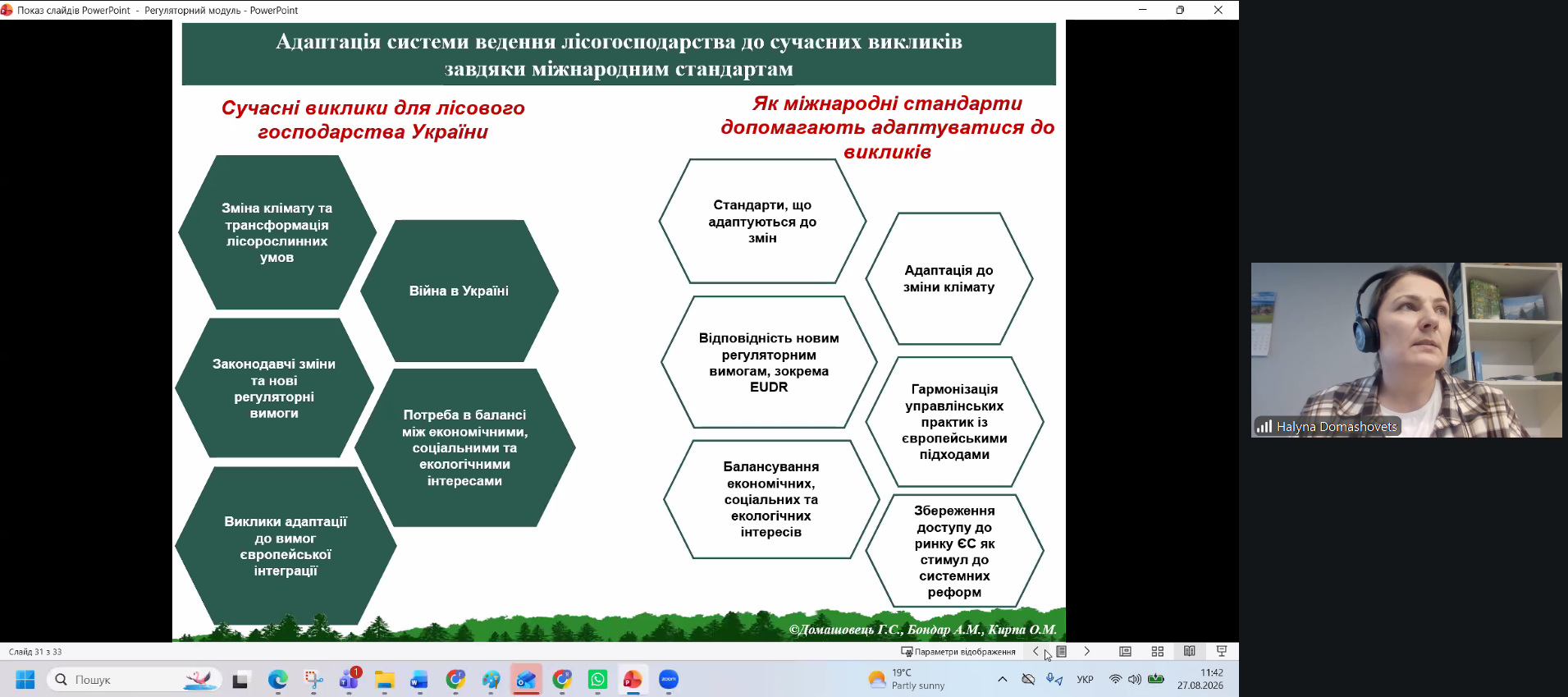This screenshot has width=1568, height=697.
Task: Start Slide Show view icon
Action: tap(1222, 651)
